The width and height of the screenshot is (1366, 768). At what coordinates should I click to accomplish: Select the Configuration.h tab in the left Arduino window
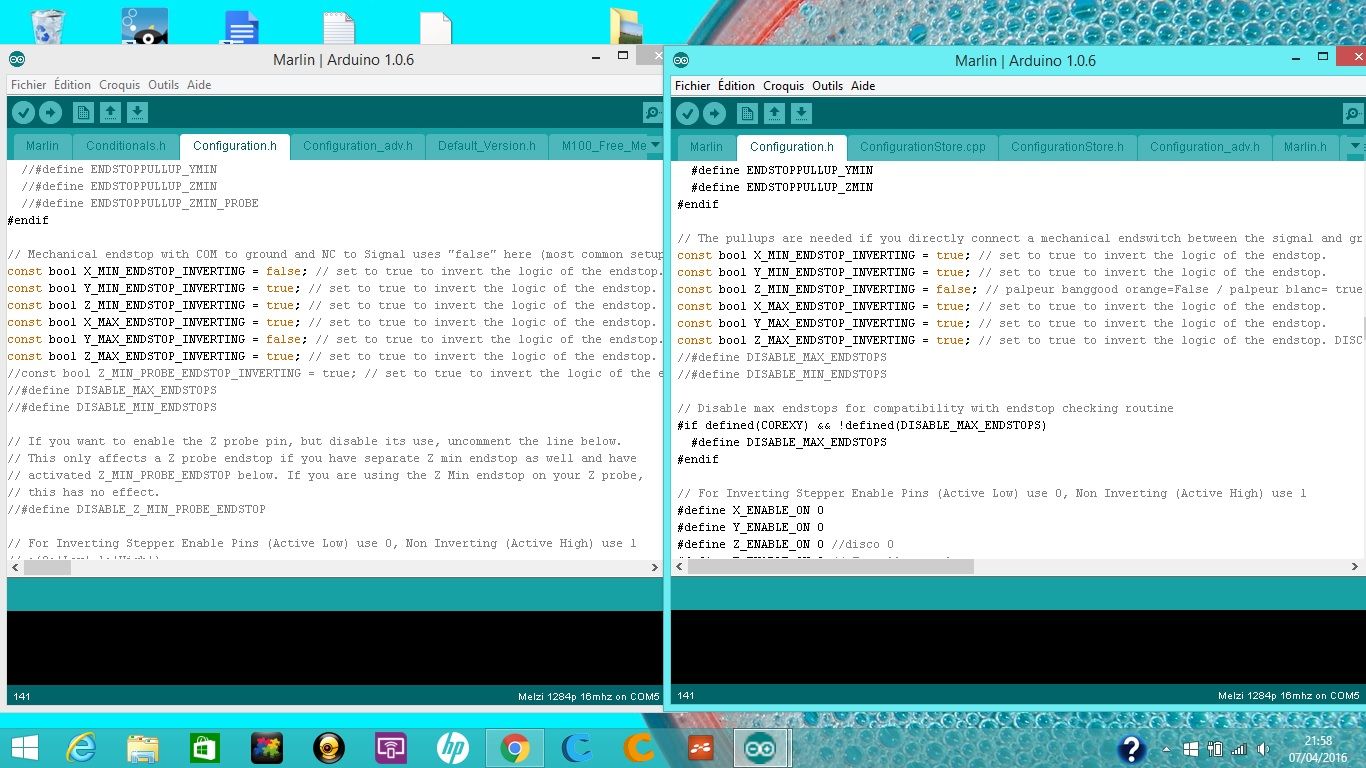pyautogui.click(x=235, y=146)
